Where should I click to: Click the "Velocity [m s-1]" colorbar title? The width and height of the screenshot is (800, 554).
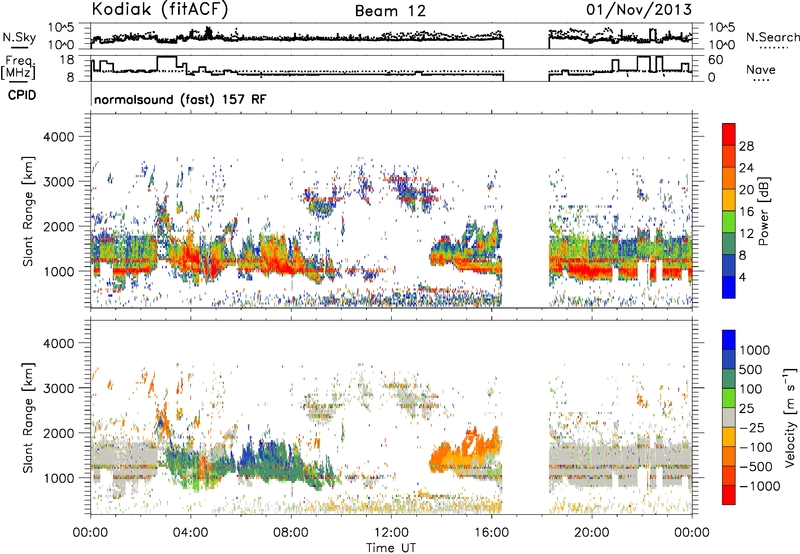[790, 417]
